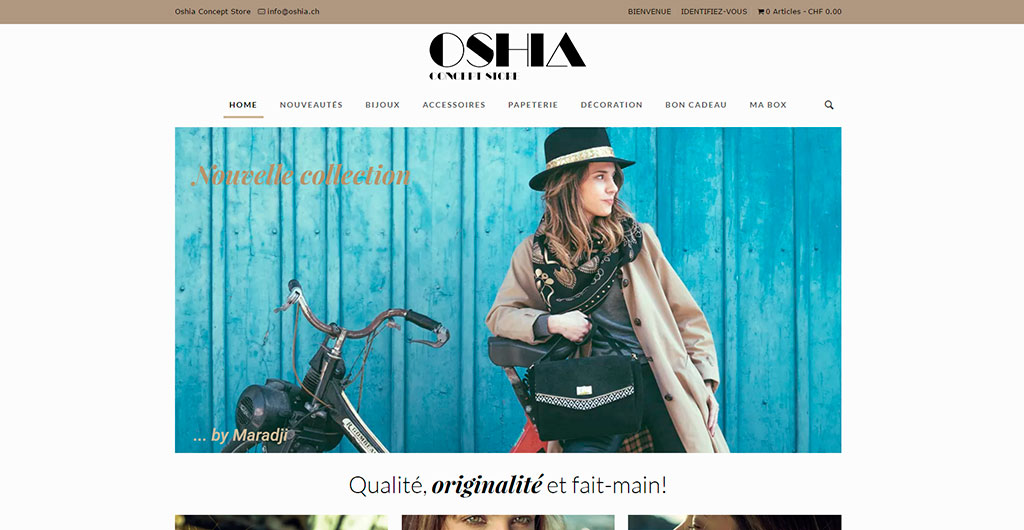Select the Accessoires menu item
The width and height of the screenshot is (1024, 530).
click(454, 104)
